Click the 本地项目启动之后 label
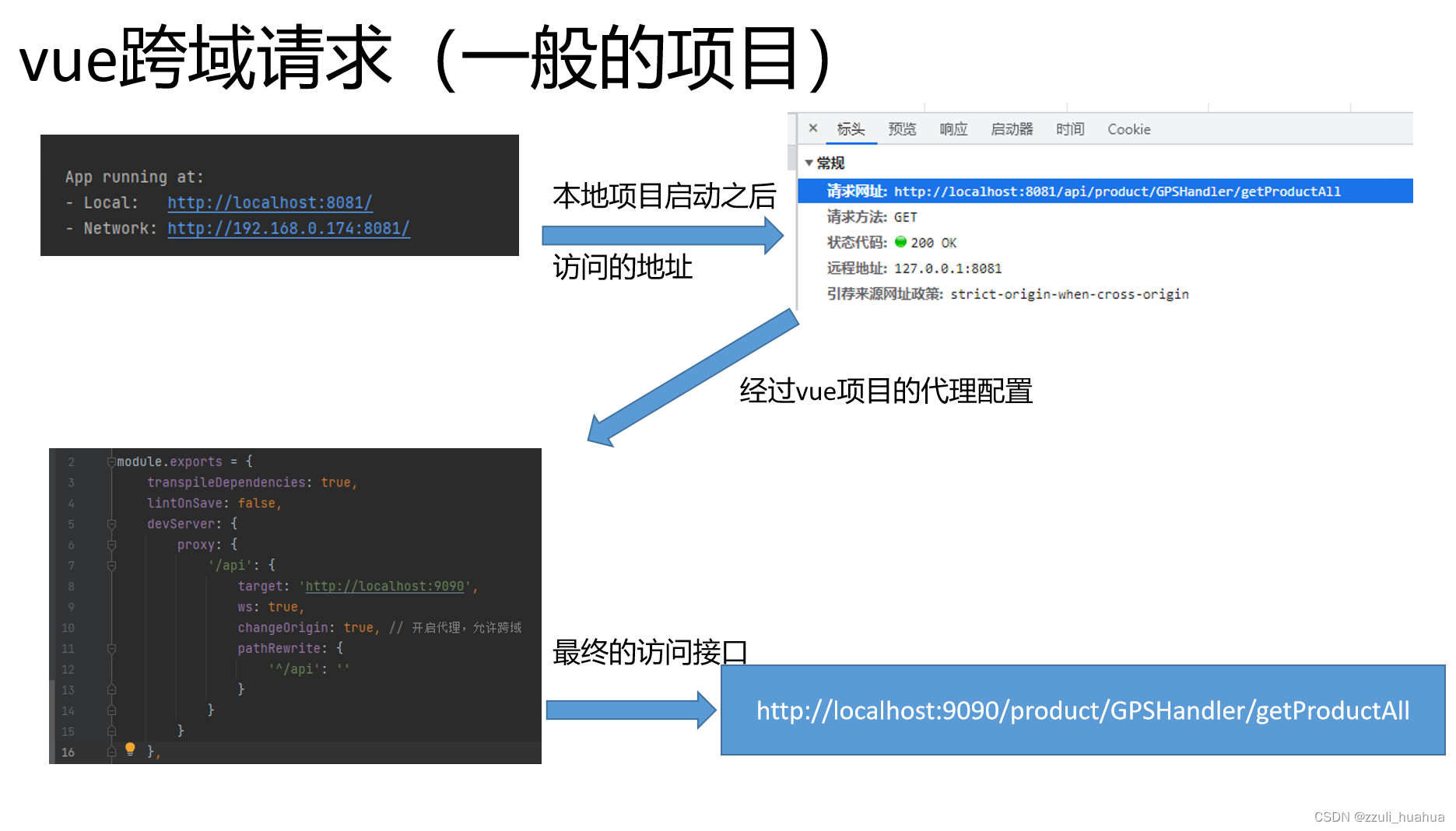This screenshot has width=1456, height=831. [665, 196]
